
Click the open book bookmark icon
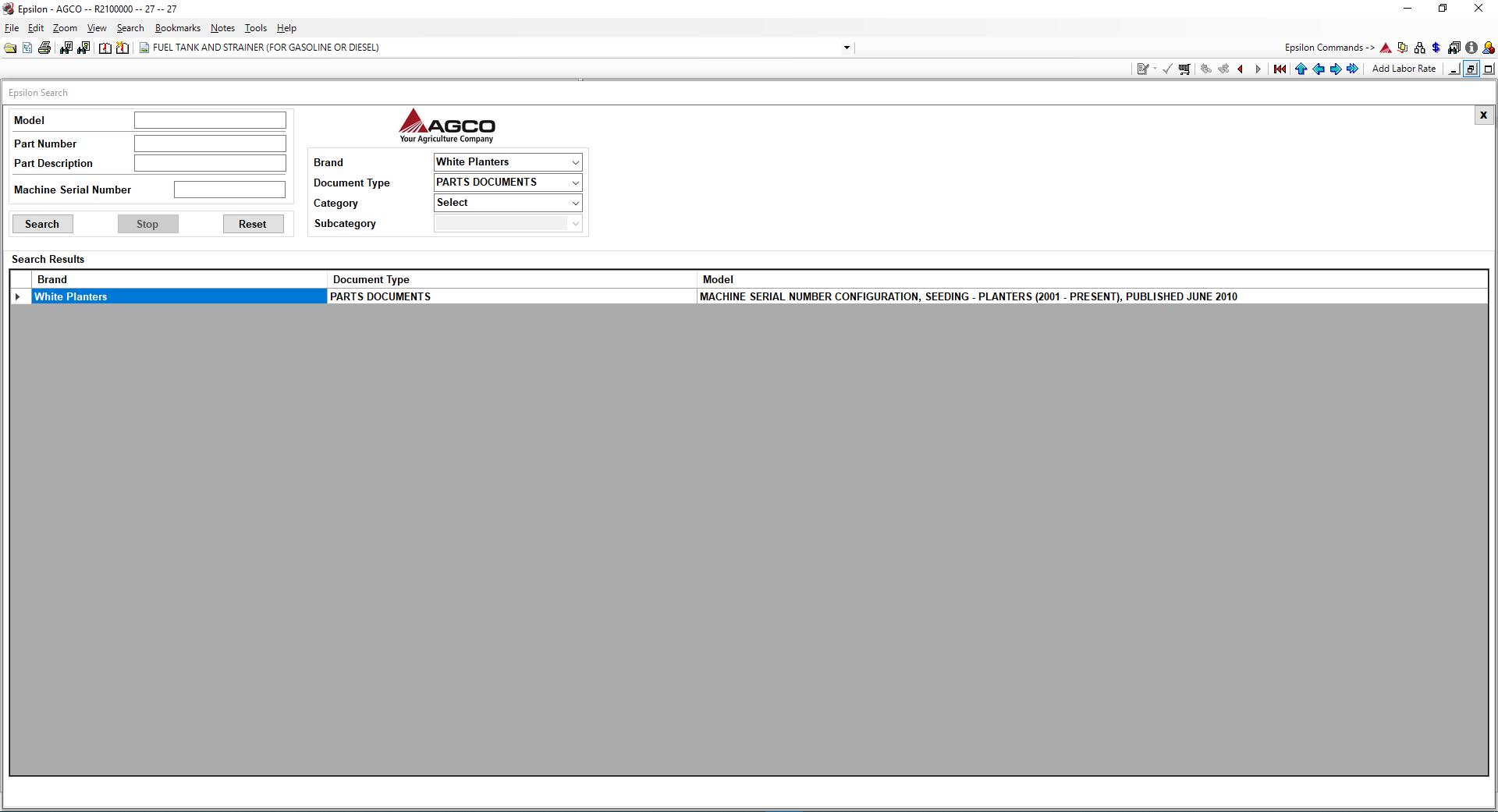105,48
